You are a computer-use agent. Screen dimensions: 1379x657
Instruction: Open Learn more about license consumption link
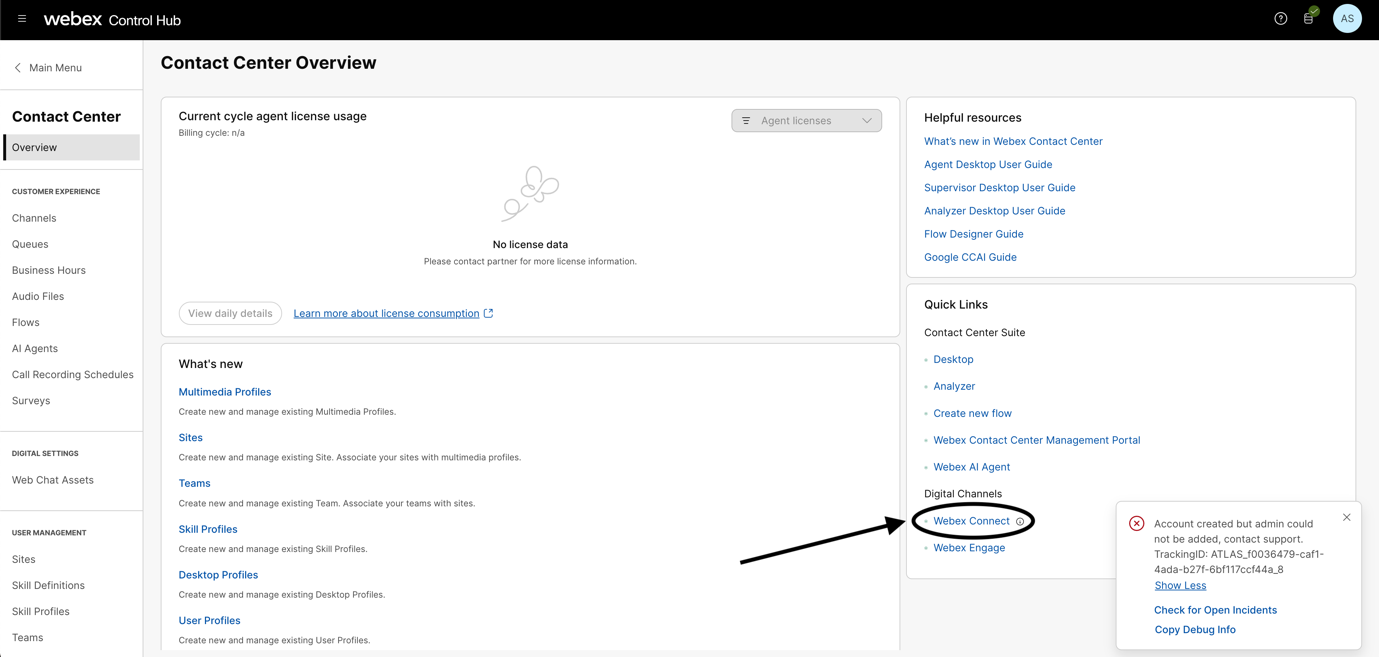pyautogui.click(x=386, y=313)
